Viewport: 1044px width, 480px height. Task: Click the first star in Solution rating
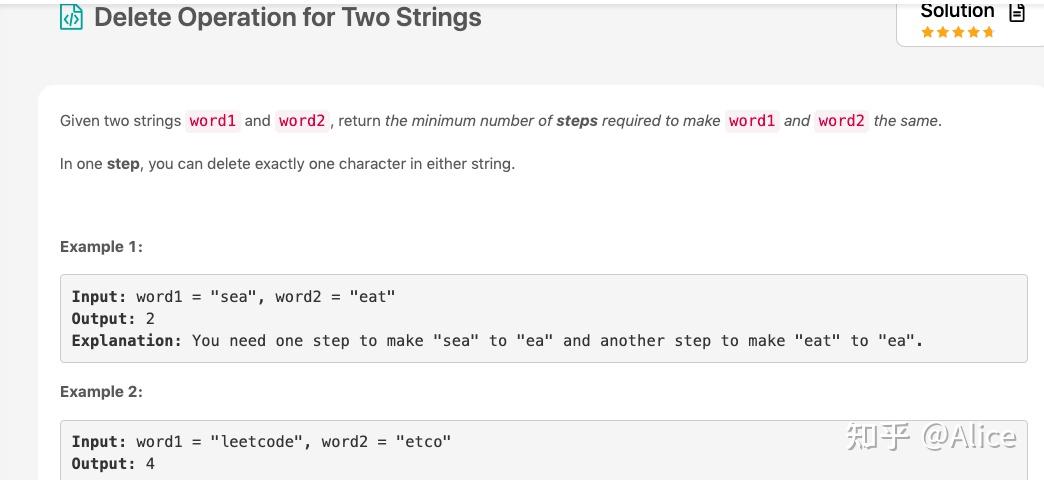coord(927,32)
